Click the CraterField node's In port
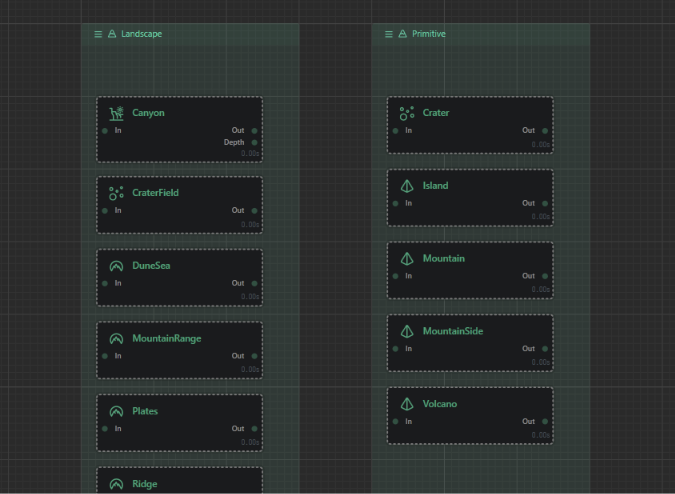The image size is (675, 494). tap(105, 211)
